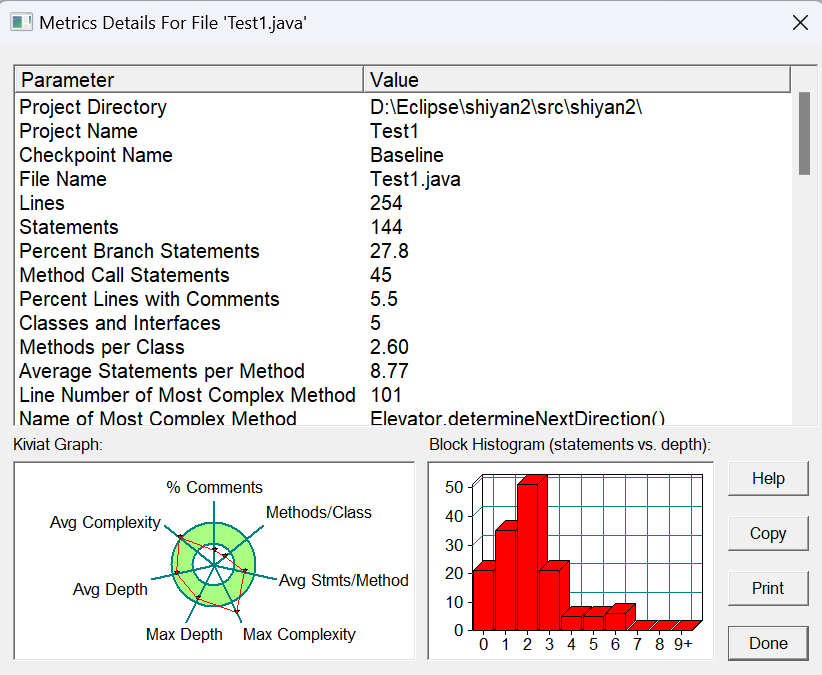Click the histogram bar for depth 1
The height and width of the screenshot is (675, 822).
click(x=505, y=580)
